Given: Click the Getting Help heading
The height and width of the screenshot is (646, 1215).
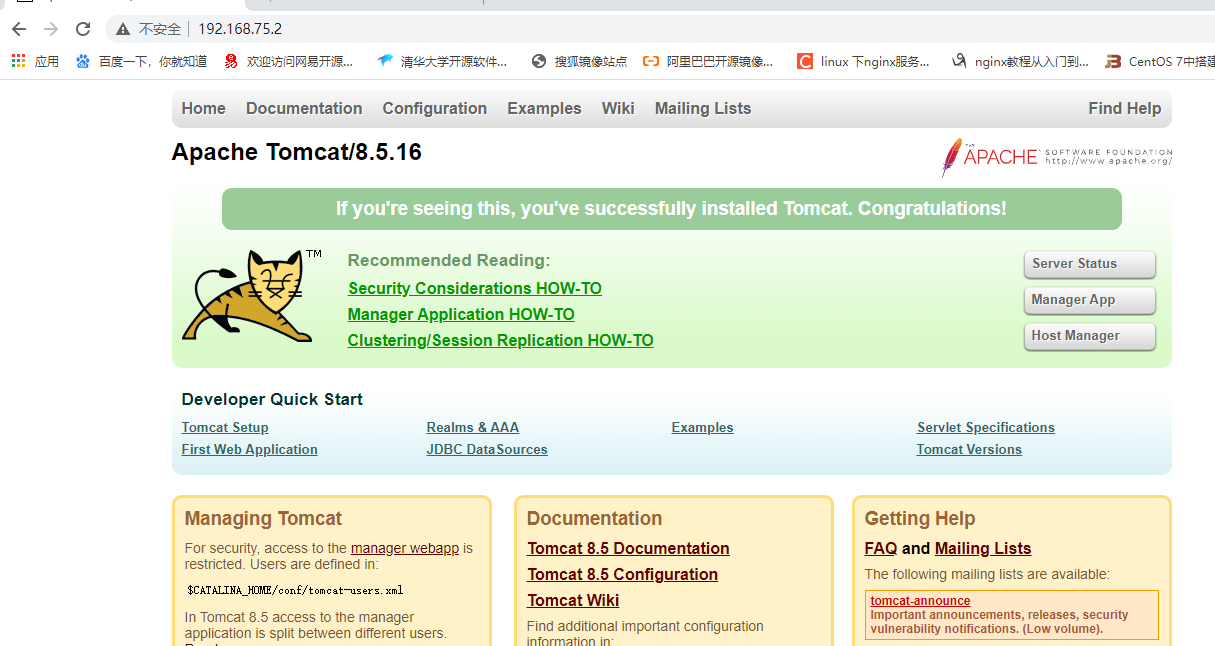Looking at the screenshot, I should (x=920, y=518).
